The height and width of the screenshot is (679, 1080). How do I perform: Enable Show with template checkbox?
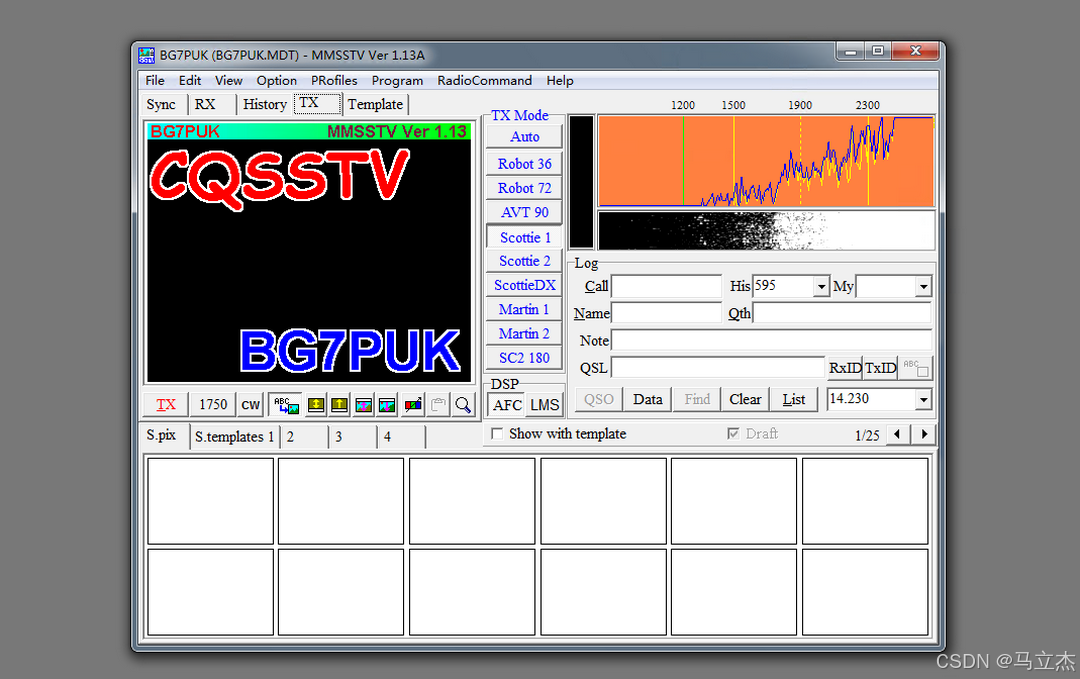pyautogui.click(x=497, y=434)
